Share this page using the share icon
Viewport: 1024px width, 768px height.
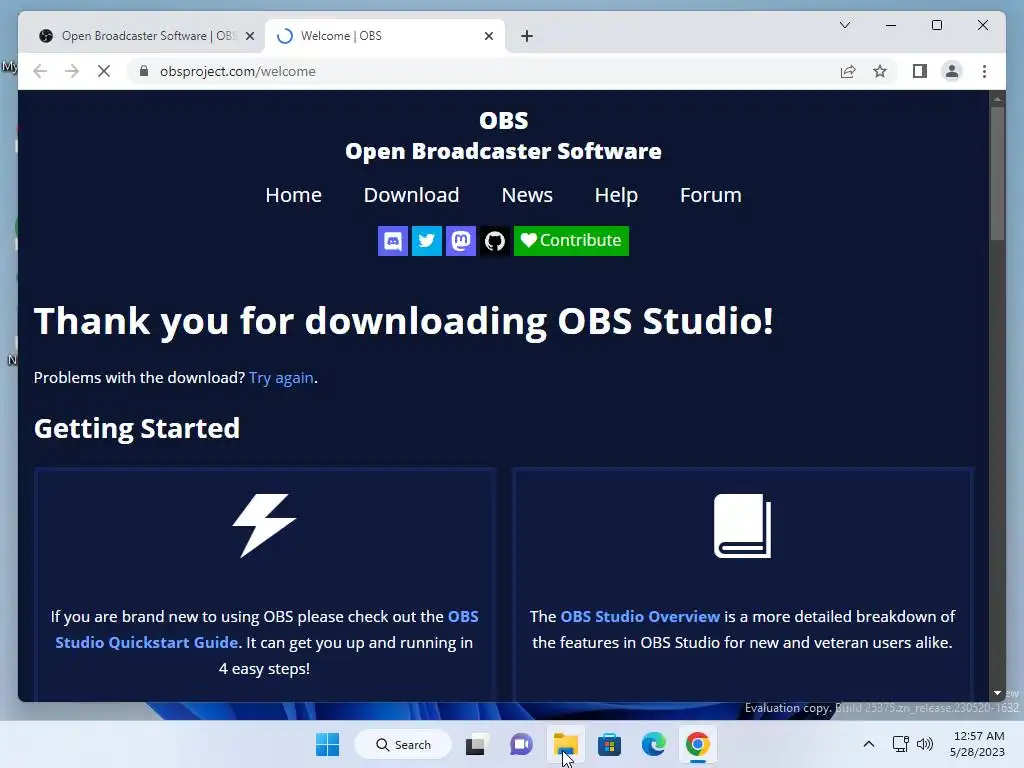[x=848, y=71]
